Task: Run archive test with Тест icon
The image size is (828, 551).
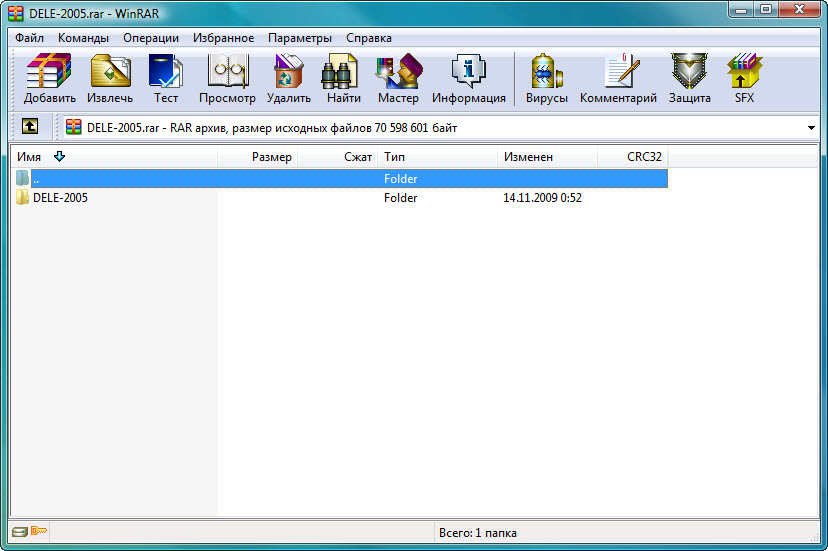Action: tap(166, 71)
